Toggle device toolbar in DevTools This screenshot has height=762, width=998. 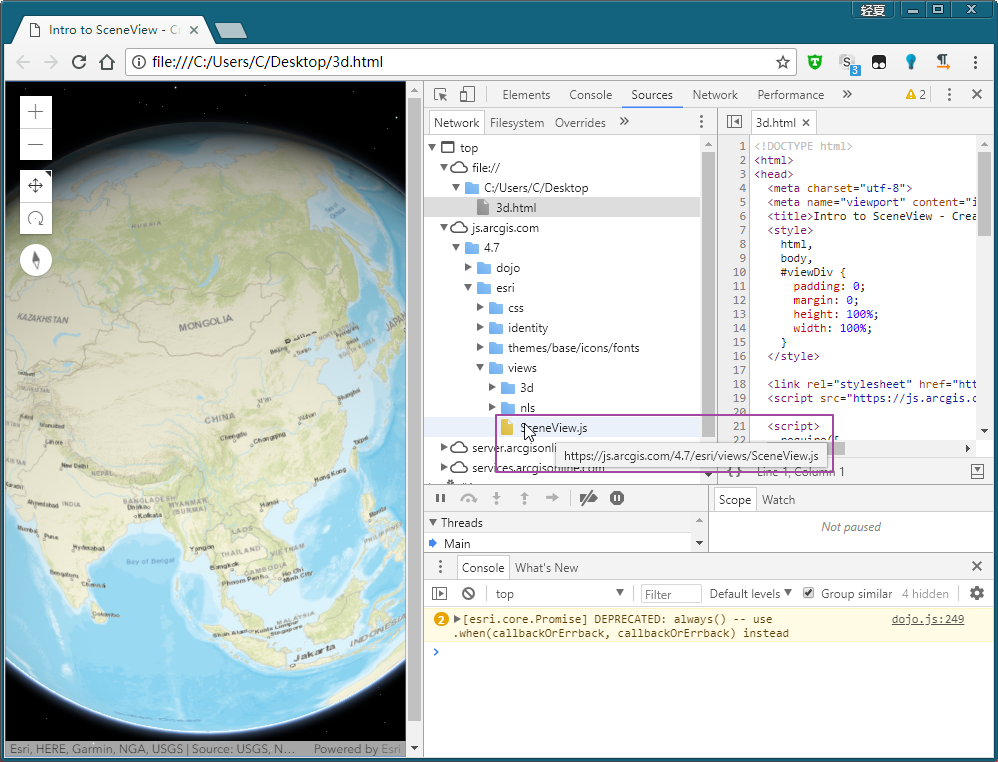[467, 94]
